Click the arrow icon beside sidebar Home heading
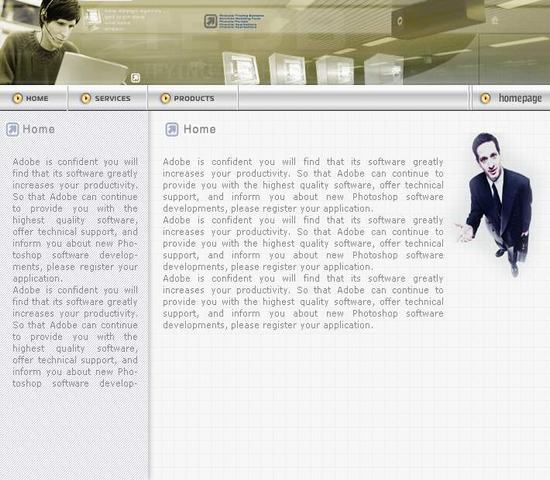 tap(13, 129)
